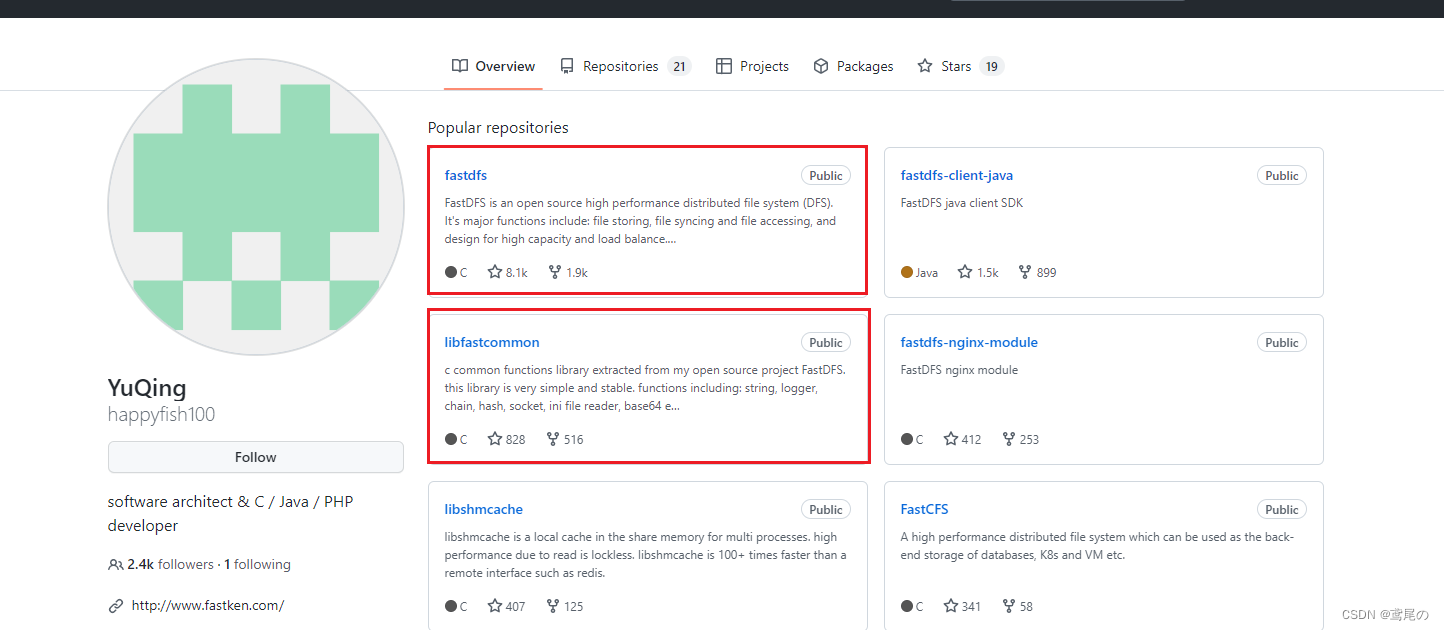
Task: Open the libfastcommon repository
Action: 492,342
